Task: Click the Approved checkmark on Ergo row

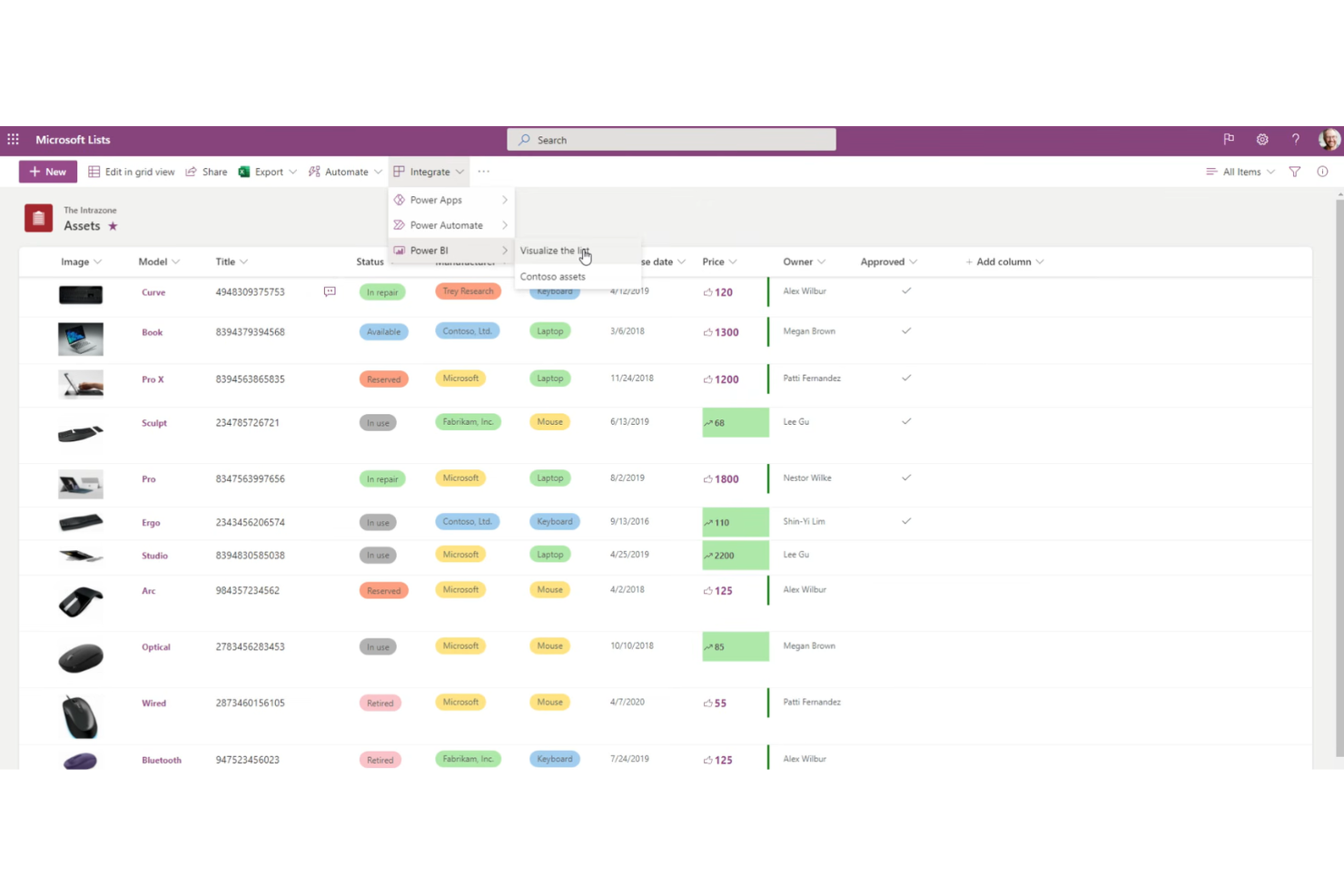Action: 906,521
